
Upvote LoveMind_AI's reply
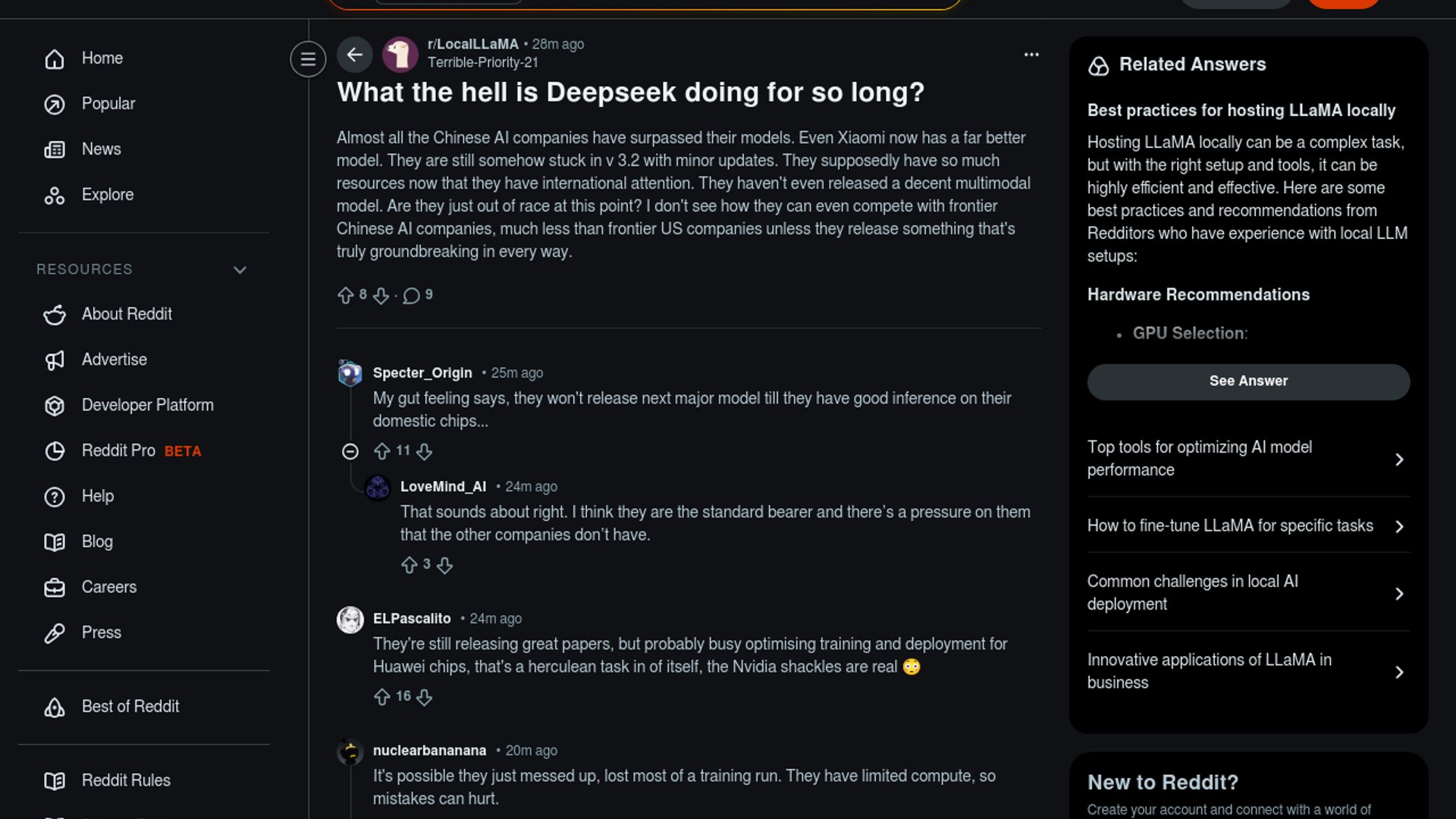[x=409, y=565]
